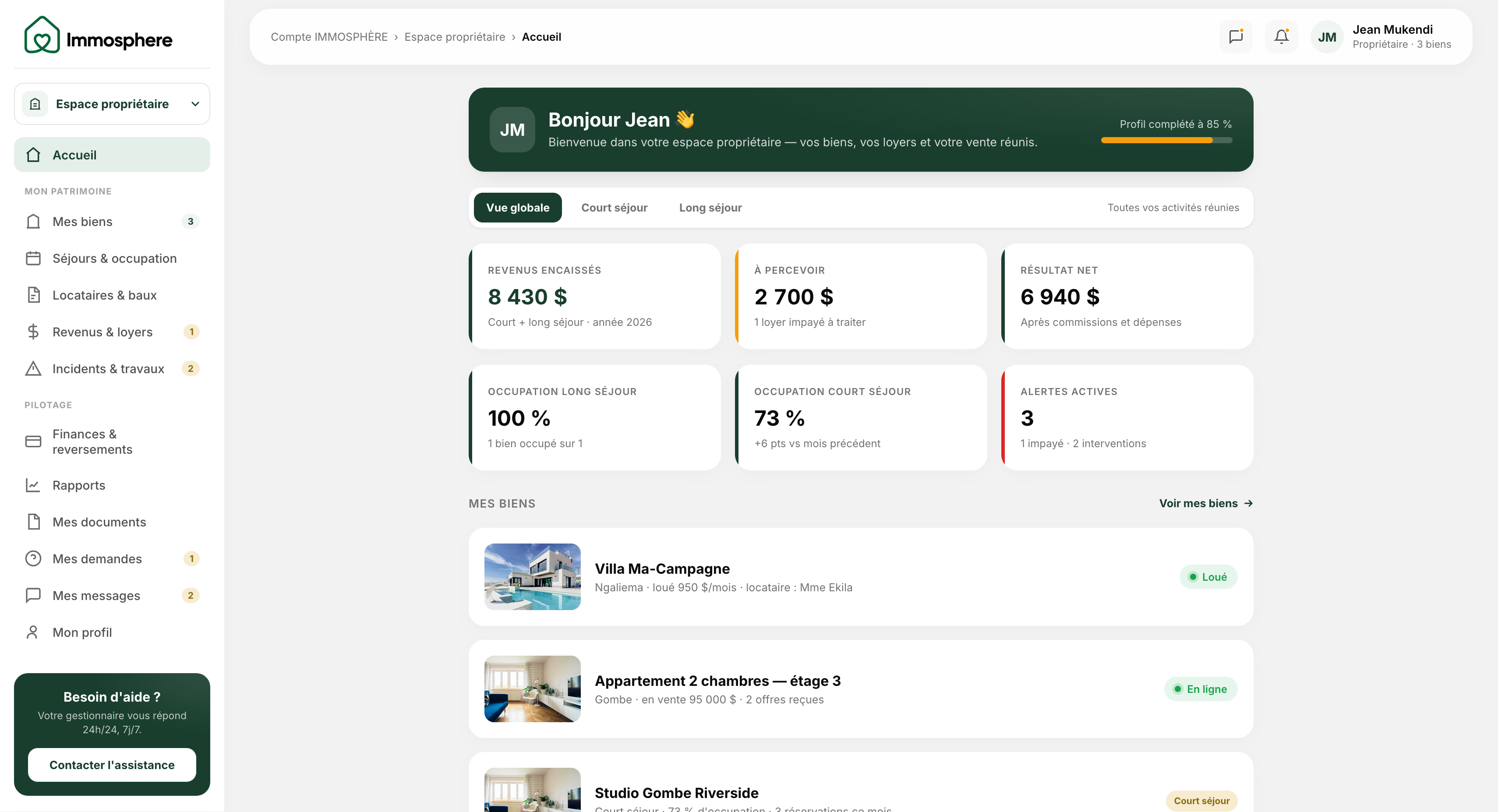
Task: Open Locataires & baux section
Action: (112, 295)
